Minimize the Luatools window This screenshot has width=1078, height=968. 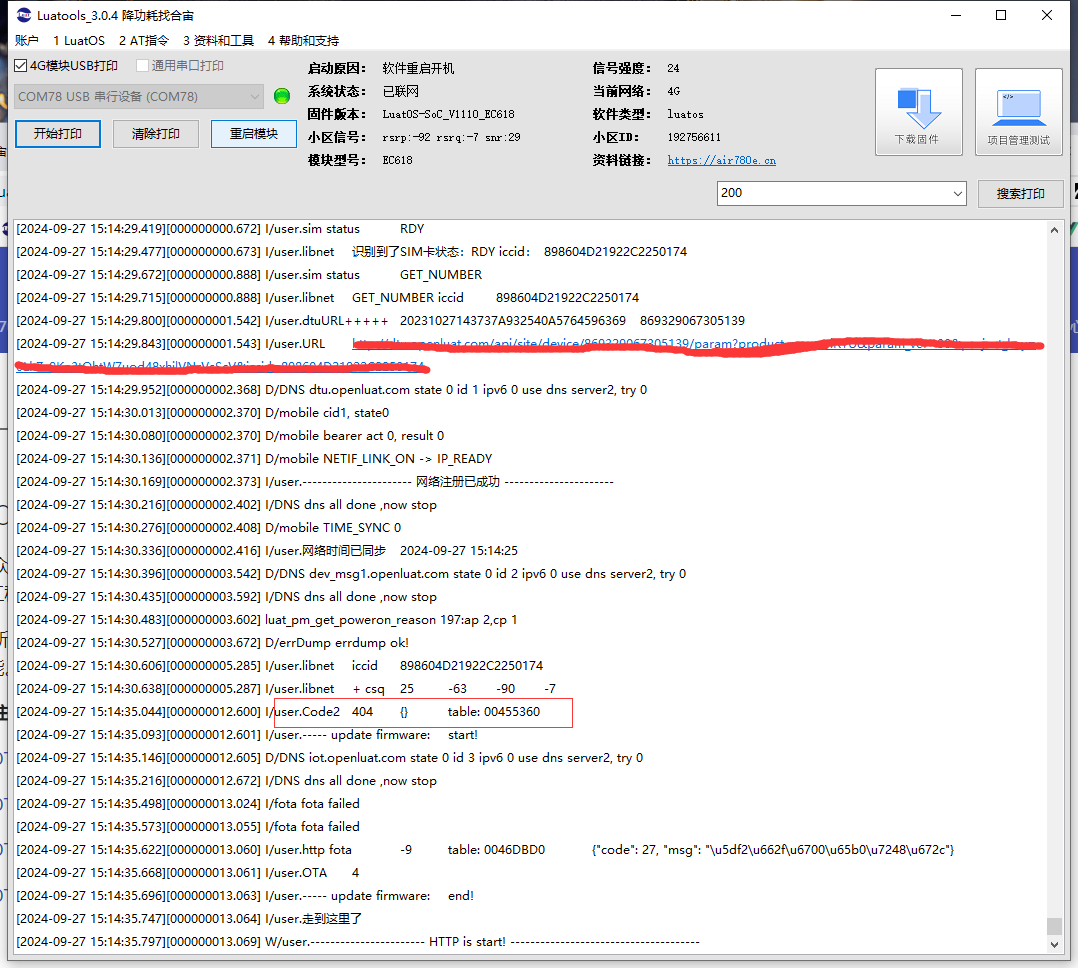coord(956,15)
